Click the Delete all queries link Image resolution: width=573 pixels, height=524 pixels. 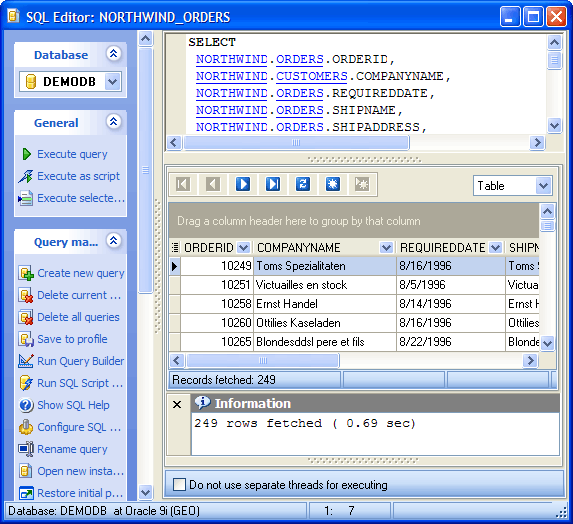79,317
